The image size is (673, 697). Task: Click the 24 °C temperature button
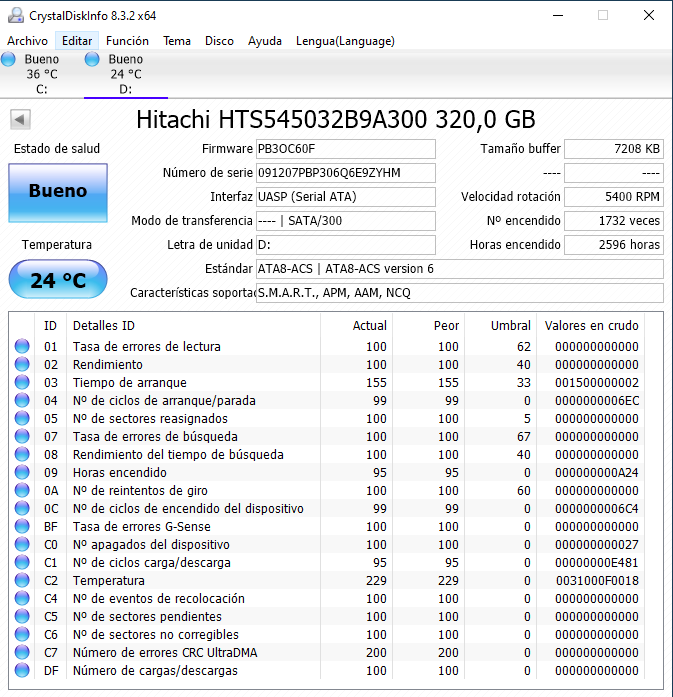(x=58, y=280)
